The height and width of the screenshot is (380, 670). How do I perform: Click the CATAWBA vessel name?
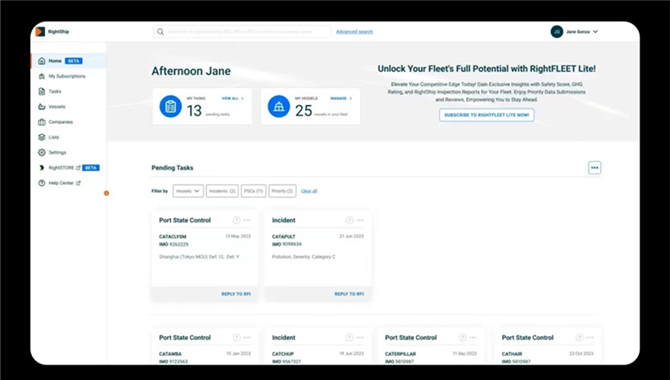[170, 354]
